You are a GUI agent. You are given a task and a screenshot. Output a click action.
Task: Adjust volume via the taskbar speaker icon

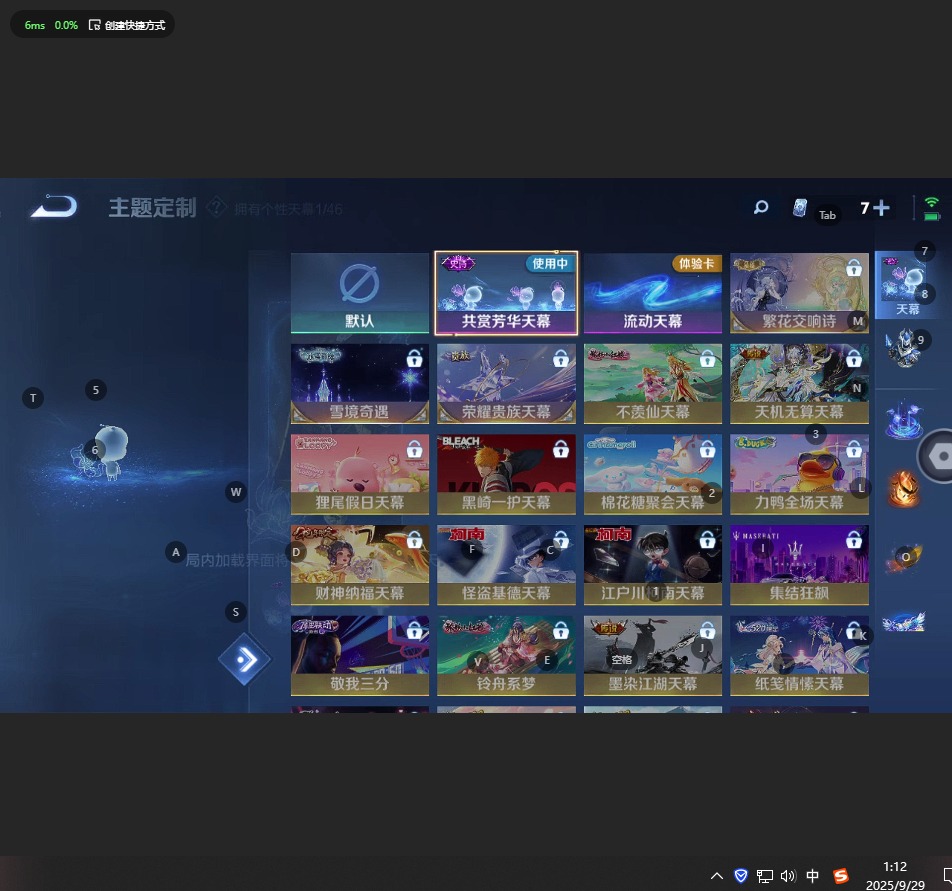(x=788, y=876)
